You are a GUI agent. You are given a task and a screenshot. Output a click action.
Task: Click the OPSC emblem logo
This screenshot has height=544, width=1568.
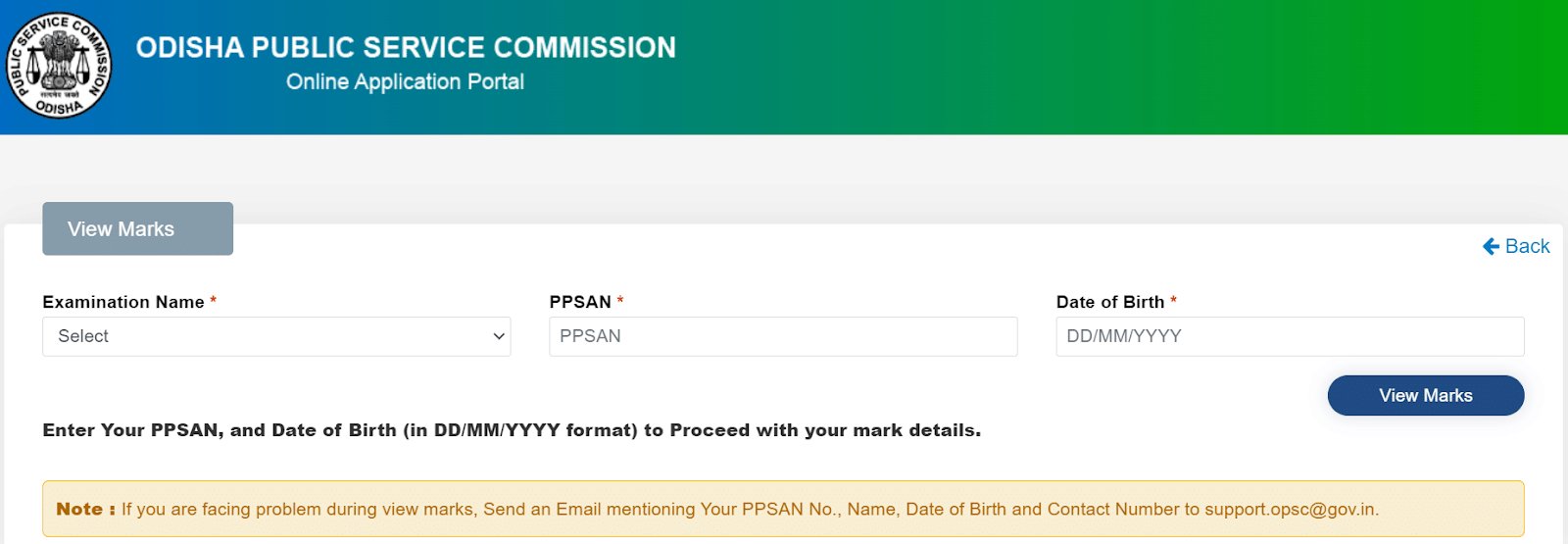click(59, 66)
